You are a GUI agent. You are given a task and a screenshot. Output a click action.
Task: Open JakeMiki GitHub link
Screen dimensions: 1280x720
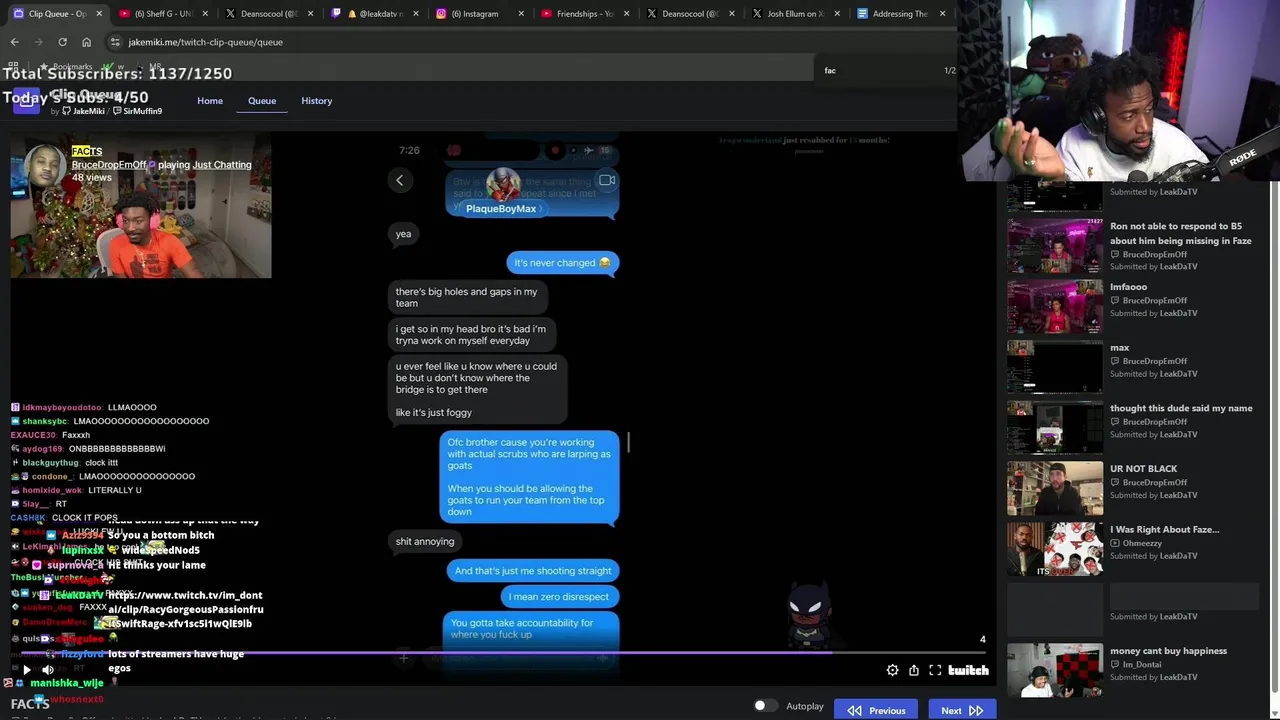pos(83,111)
